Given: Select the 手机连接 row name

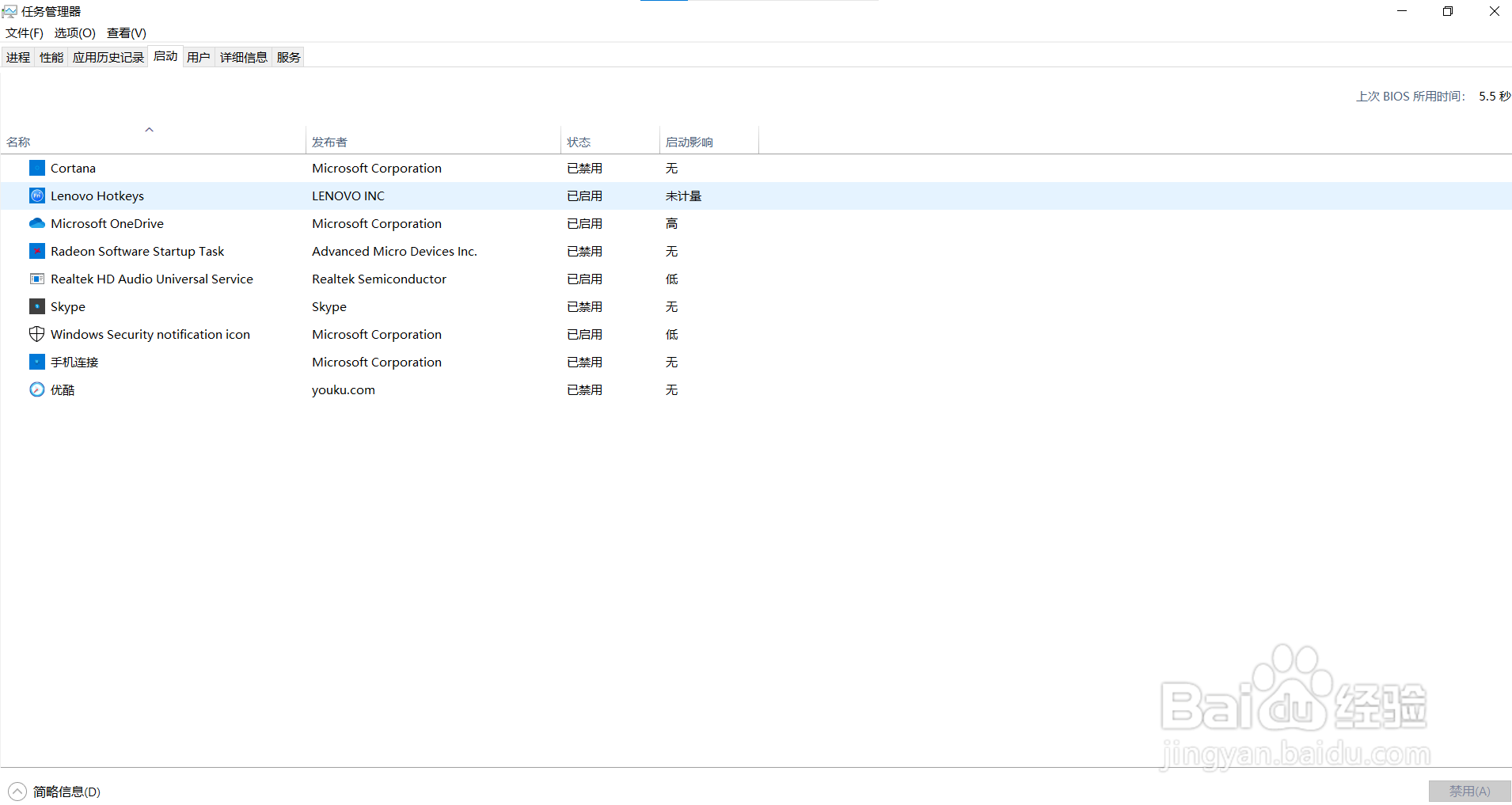Looking at the screenshot, I should [74, 362].
